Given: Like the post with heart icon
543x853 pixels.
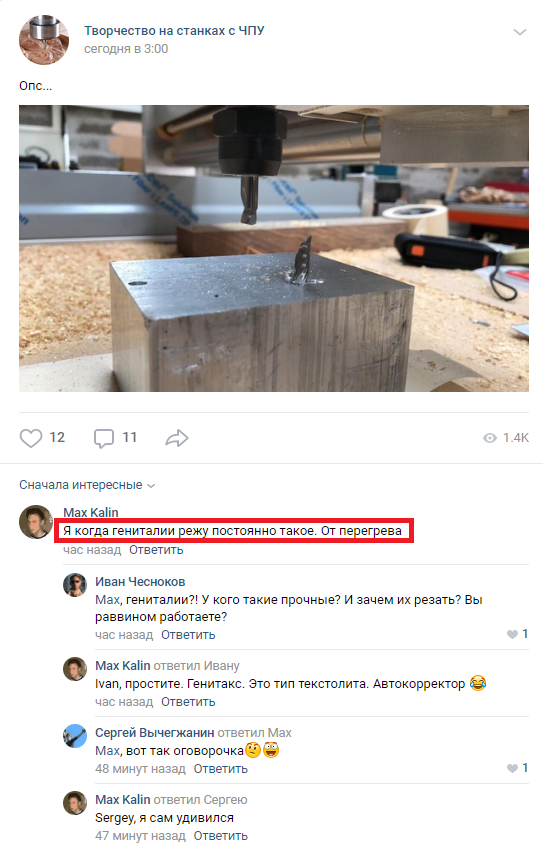Looking at the screenshot, I should pos(31,438).
